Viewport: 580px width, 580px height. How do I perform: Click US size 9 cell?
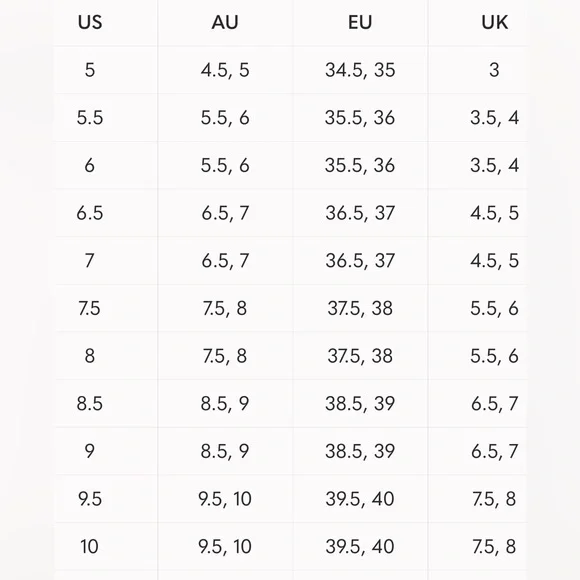(x=90, y=451)
